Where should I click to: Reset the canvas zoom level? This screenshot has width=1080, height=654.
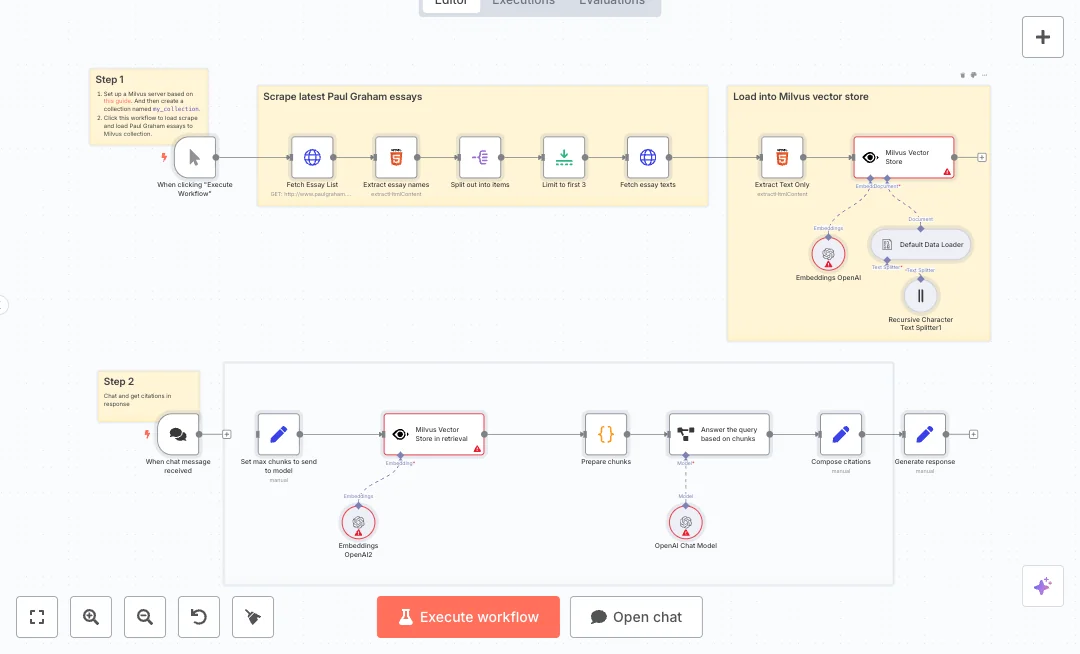pyautogui.click(x=199, y=617)
